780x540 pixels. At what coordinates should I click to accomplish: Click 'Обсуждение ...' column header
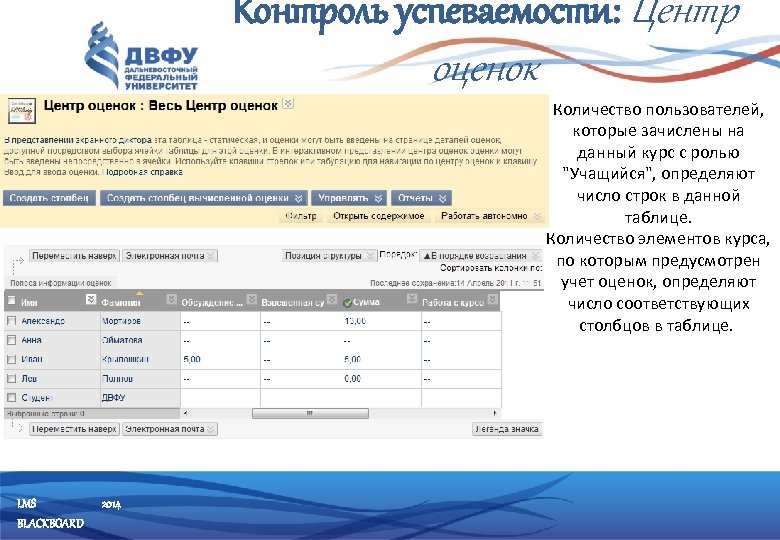212,302
